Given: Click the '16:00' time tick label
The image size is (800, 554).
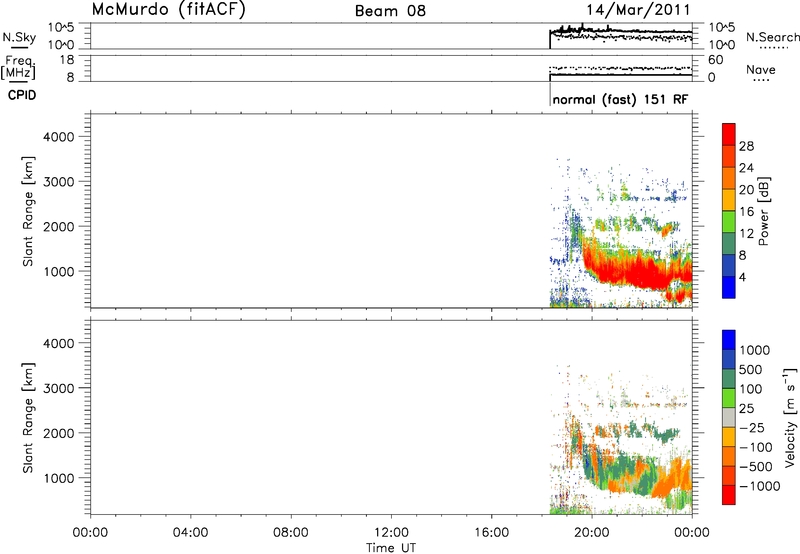Looking at the screenshot, I should [491, 533].
